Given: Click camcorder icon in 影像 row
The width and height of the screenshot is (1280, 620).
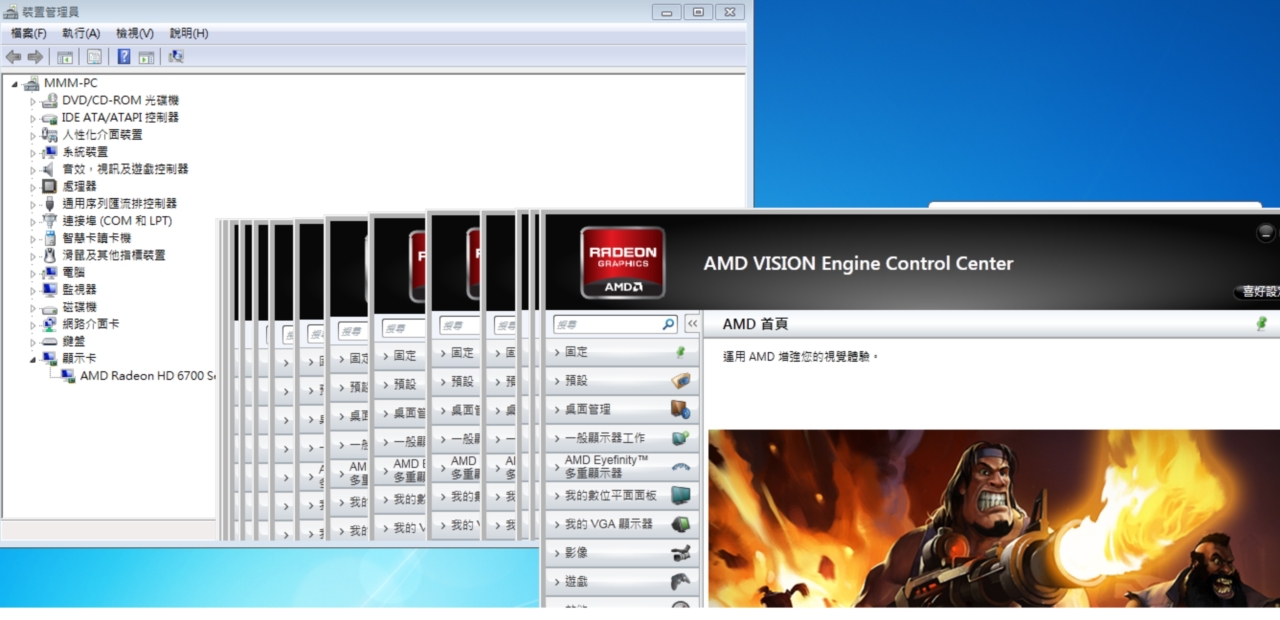Looking at the screenshot, I should (x=681, y=552).
